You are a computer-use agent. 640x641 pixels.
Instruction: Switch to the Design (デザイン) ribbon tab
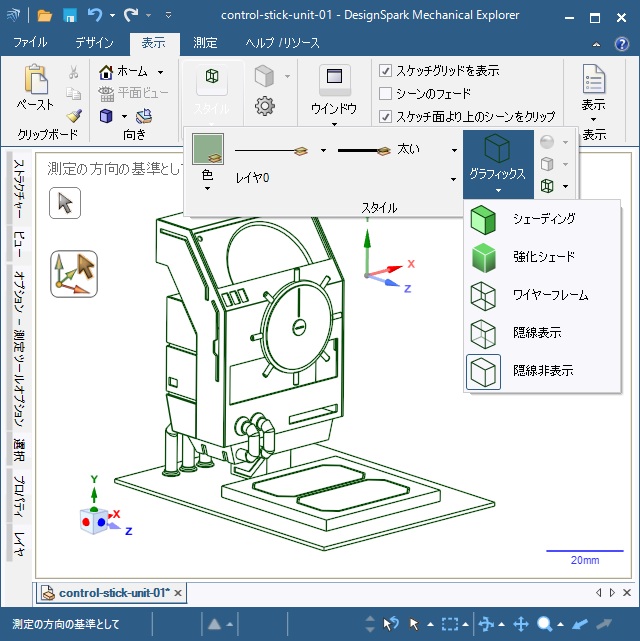tap(94, 43)
